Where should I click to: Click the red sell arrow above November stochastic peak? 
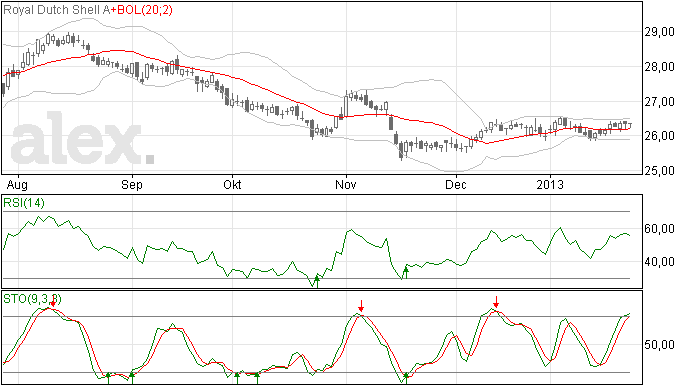tap(361, 306)
